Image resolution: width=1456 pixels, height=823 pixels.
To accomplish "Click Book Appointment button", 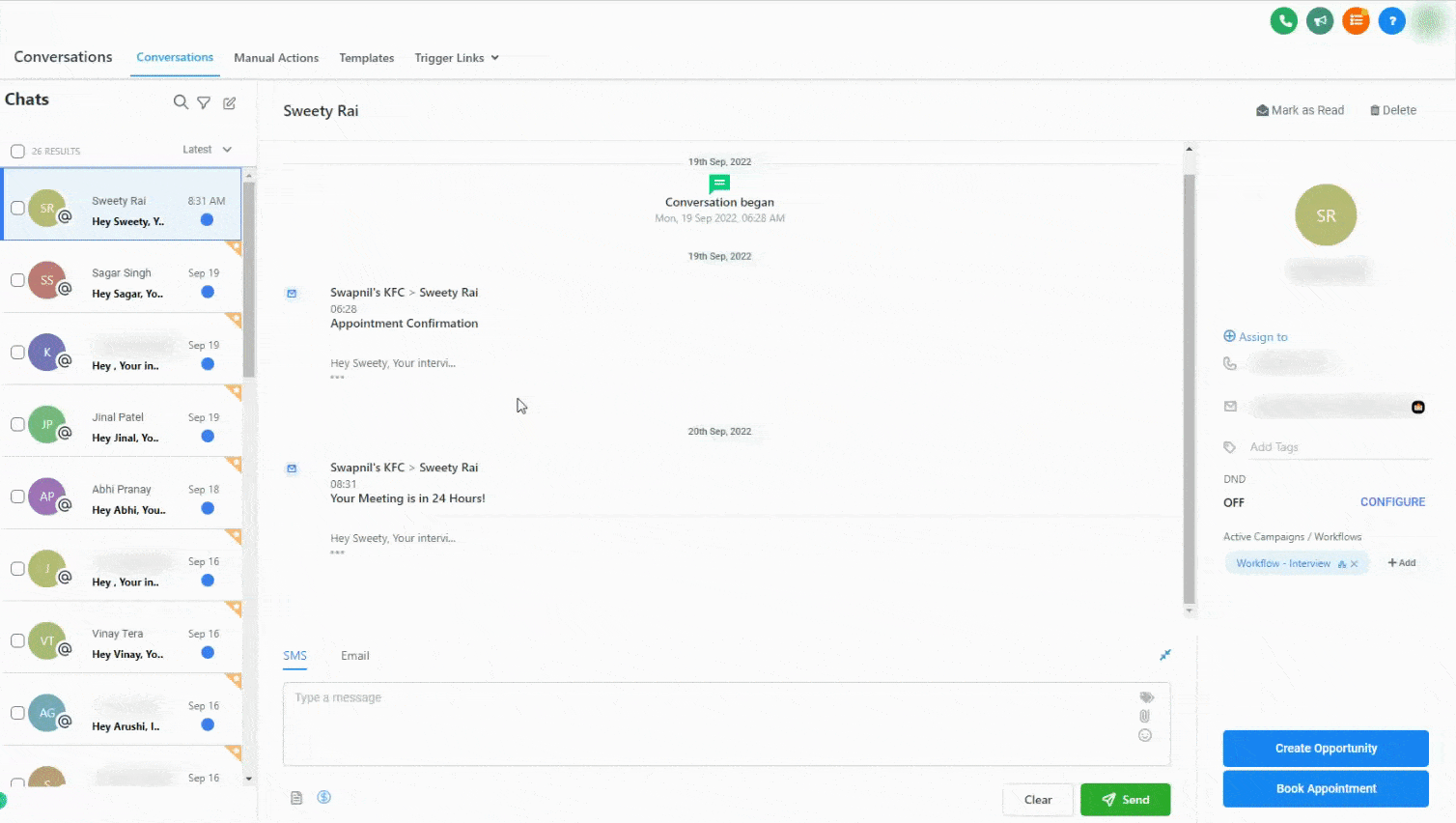I will 1326,789.
